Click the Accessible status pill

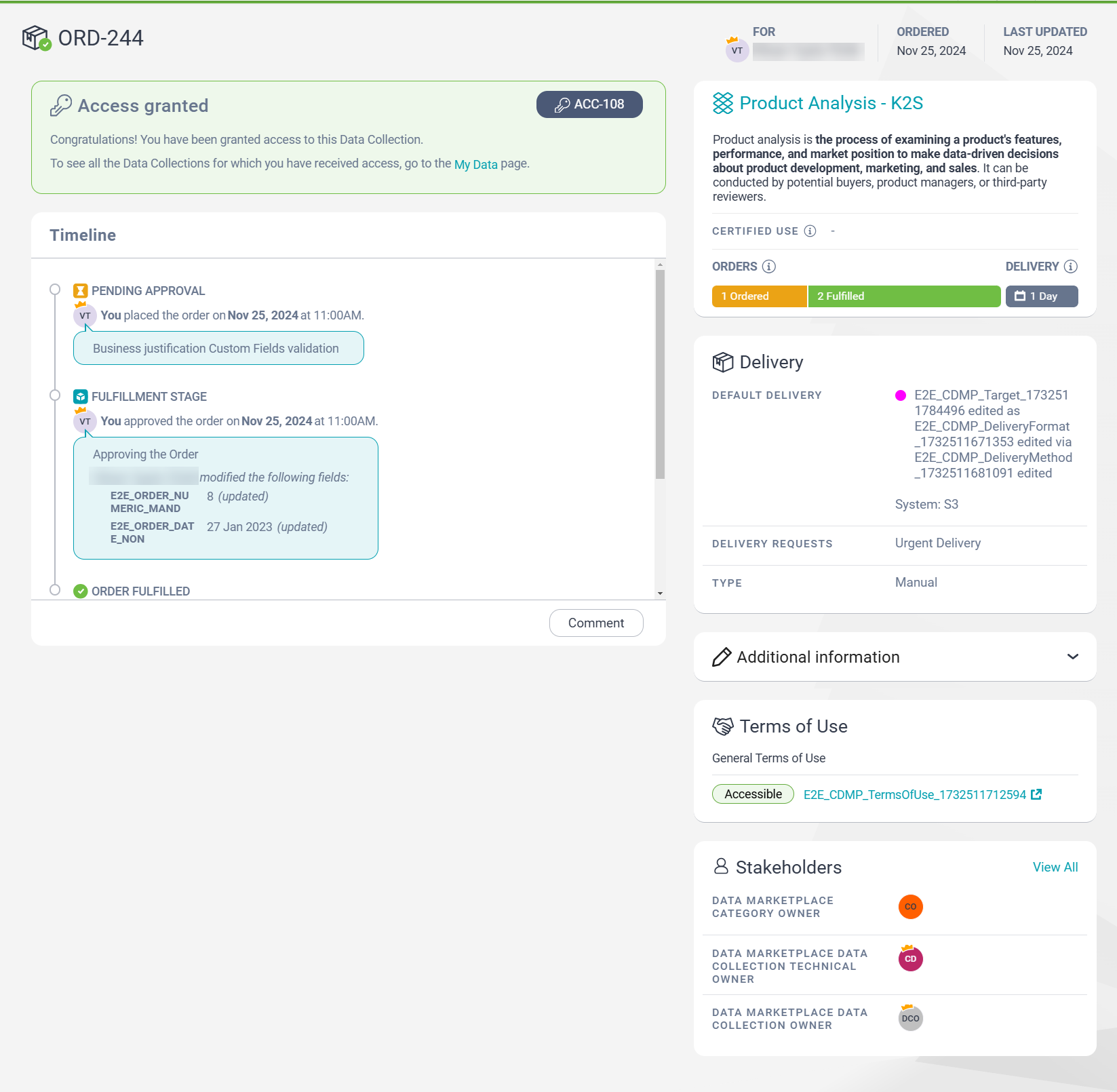click(x=753, y=794)
